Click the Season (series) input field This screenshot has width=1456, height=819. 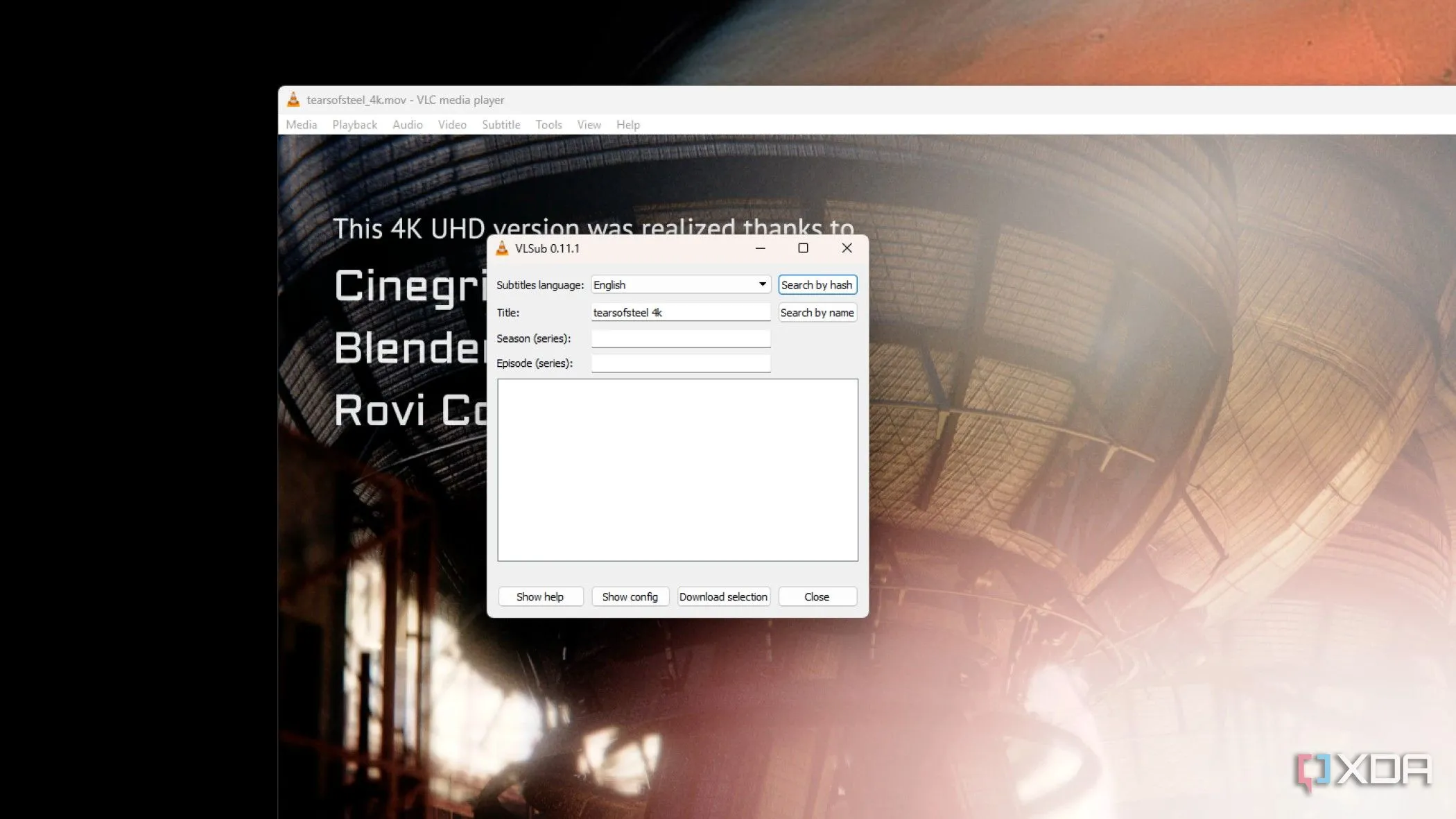point(680,338)
